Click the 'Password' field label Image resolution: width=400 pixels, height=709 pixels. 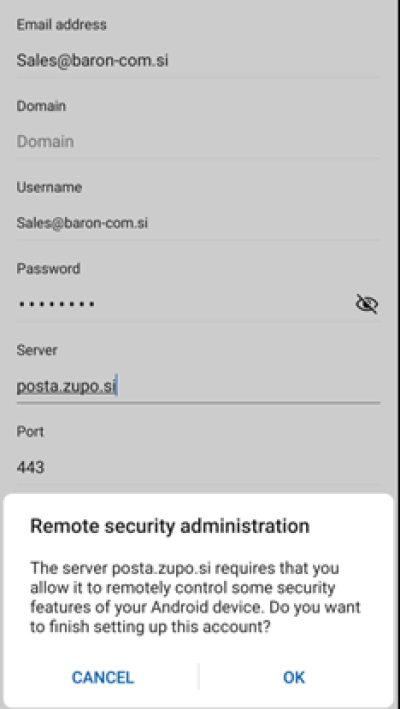[x=48, y=269]
